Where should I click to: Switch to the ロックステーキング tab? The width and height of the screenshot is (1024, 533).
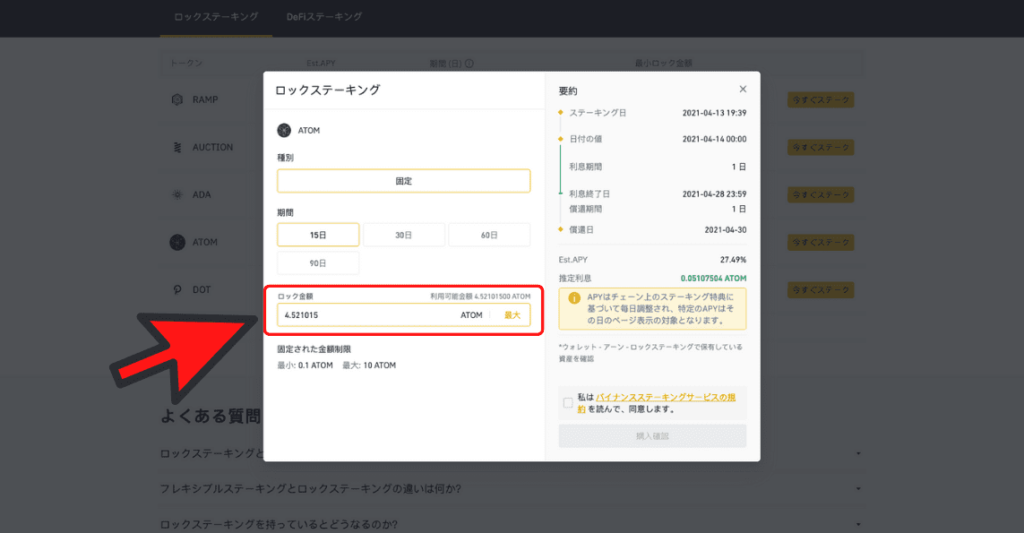216,16
